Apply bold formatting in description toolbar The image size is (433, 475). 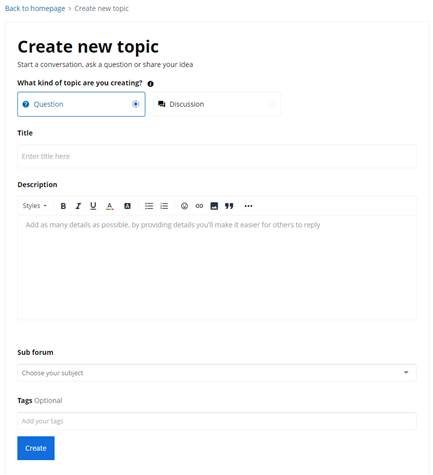coord(63,206)
